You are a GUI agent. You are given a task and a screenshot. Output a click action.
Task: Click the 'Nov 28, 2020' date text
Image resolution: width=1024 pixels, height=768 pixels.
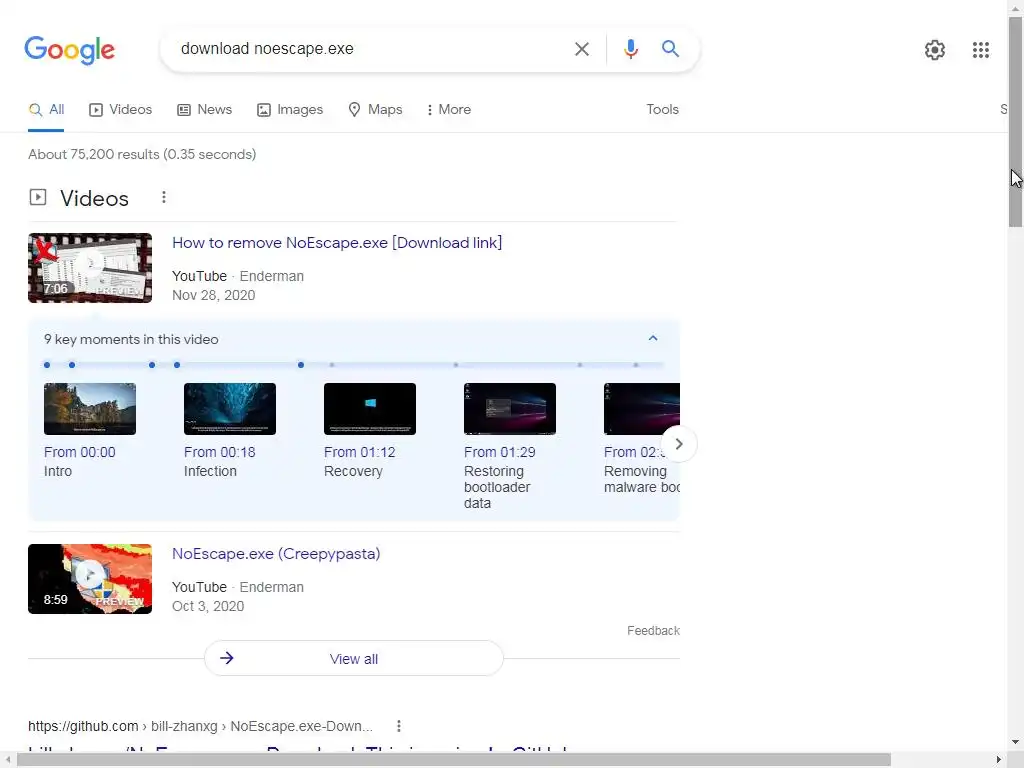(214, 295)
